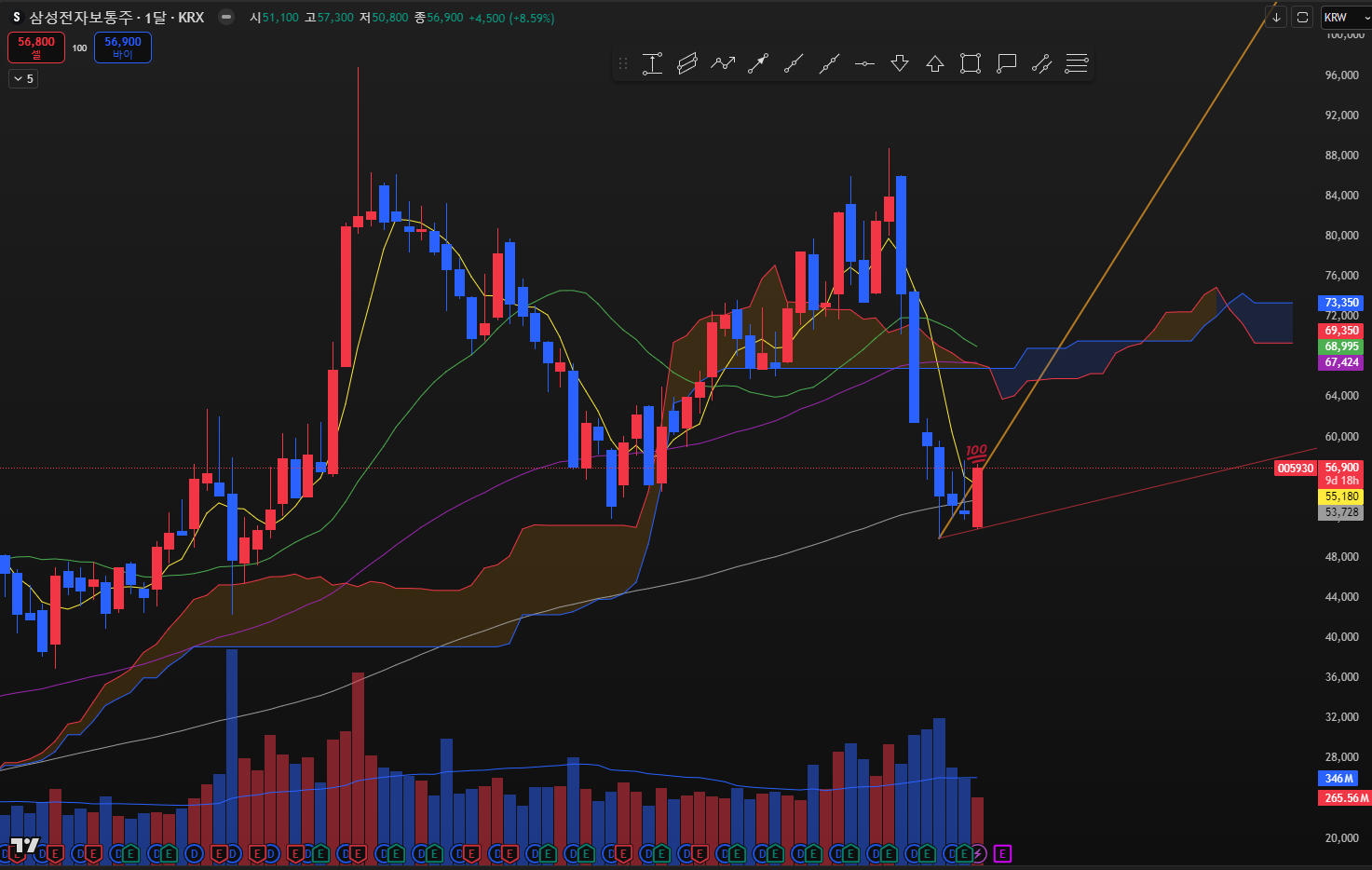Select the horizontal line tool

pyautogui.click(x=864, y=63)
